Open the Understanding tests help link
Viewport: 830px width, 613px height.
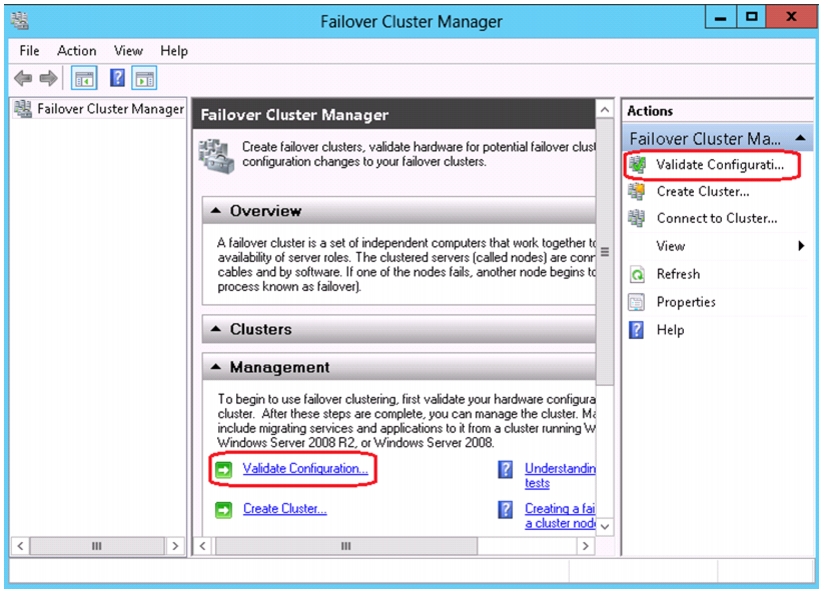point(560,475)
